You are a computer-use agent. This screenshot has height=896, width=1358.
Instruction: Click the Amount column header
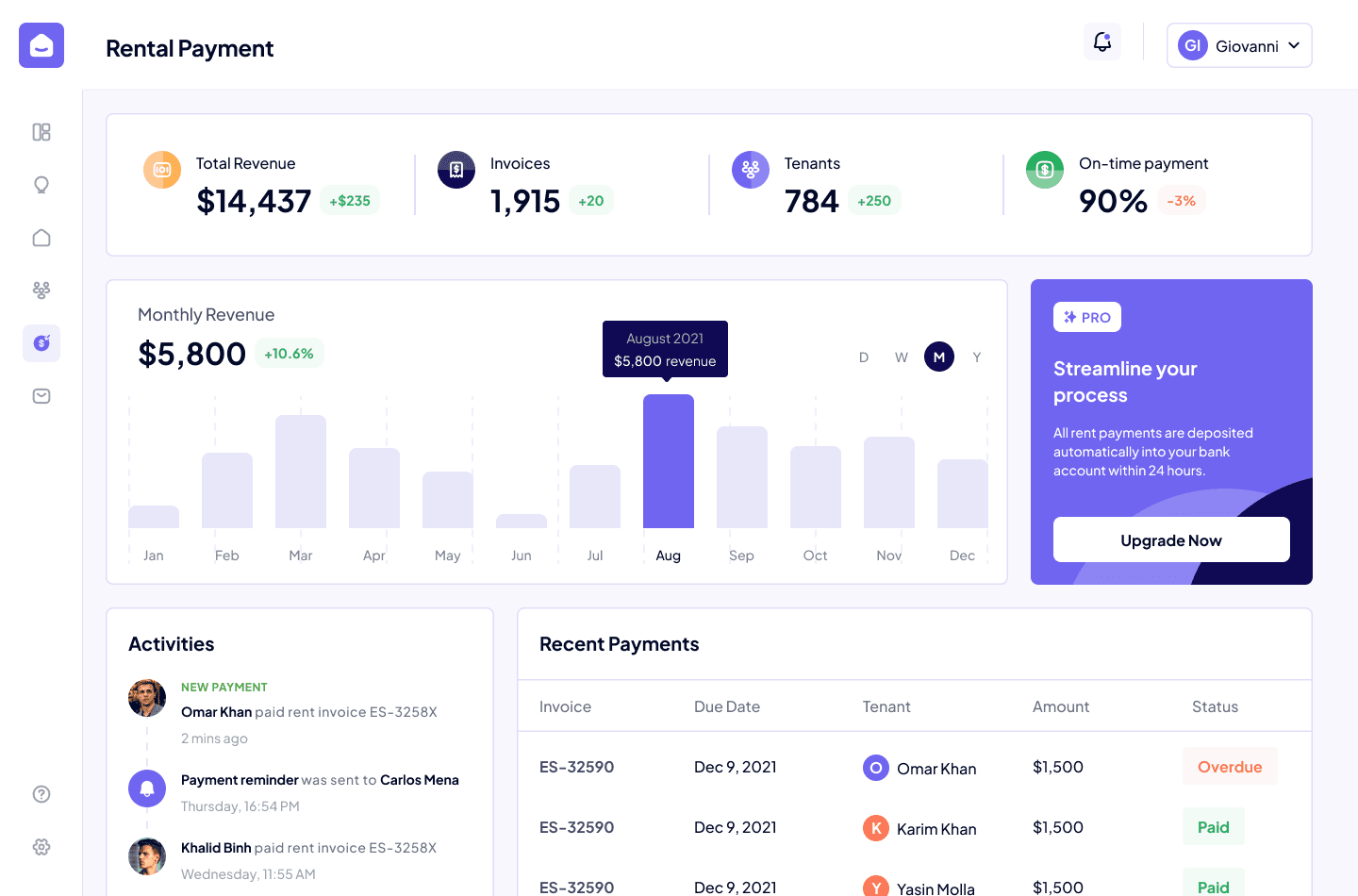click(1061, 706)
